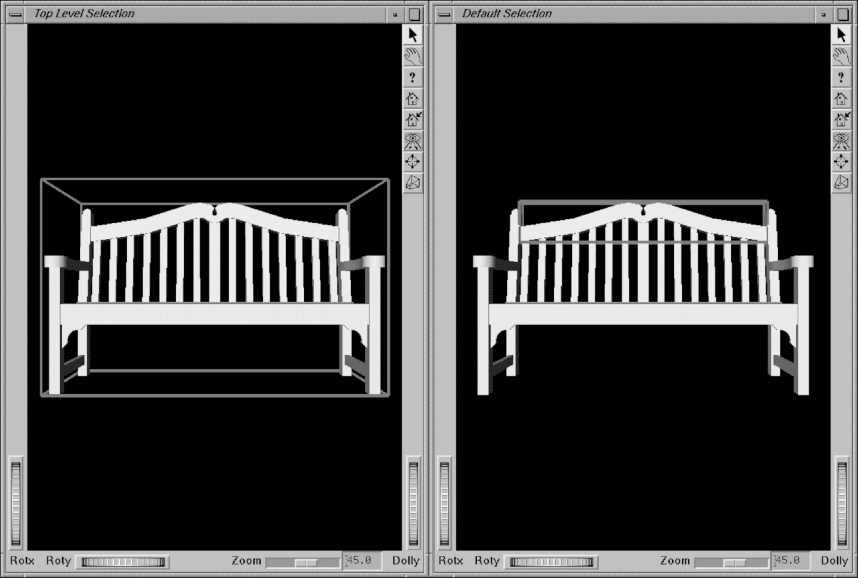Screen dimensions: 858x578
Task: Open window menu of Default Selection
Action: [443, 14]
